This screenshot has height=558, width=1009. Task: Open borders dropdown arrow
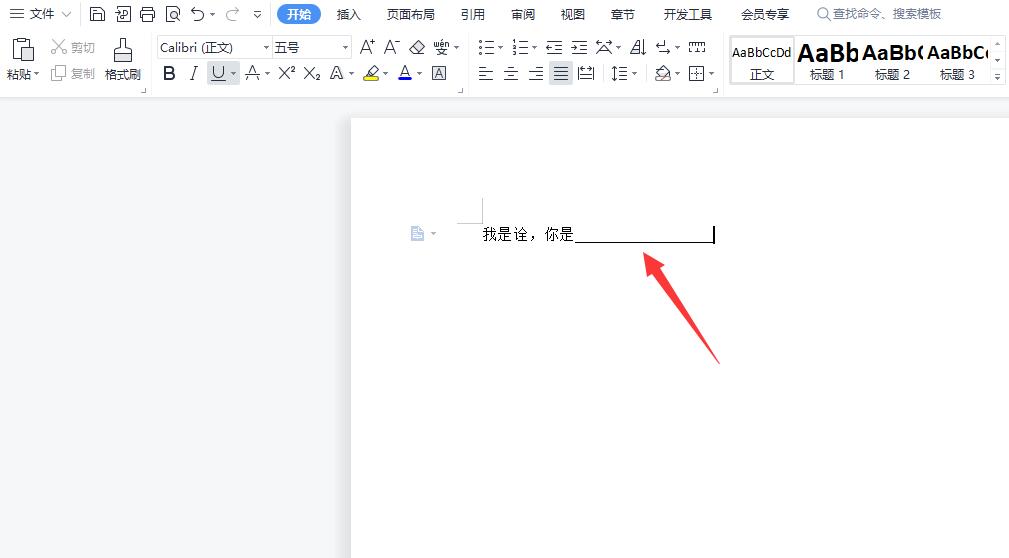click(x=711, y=74)
